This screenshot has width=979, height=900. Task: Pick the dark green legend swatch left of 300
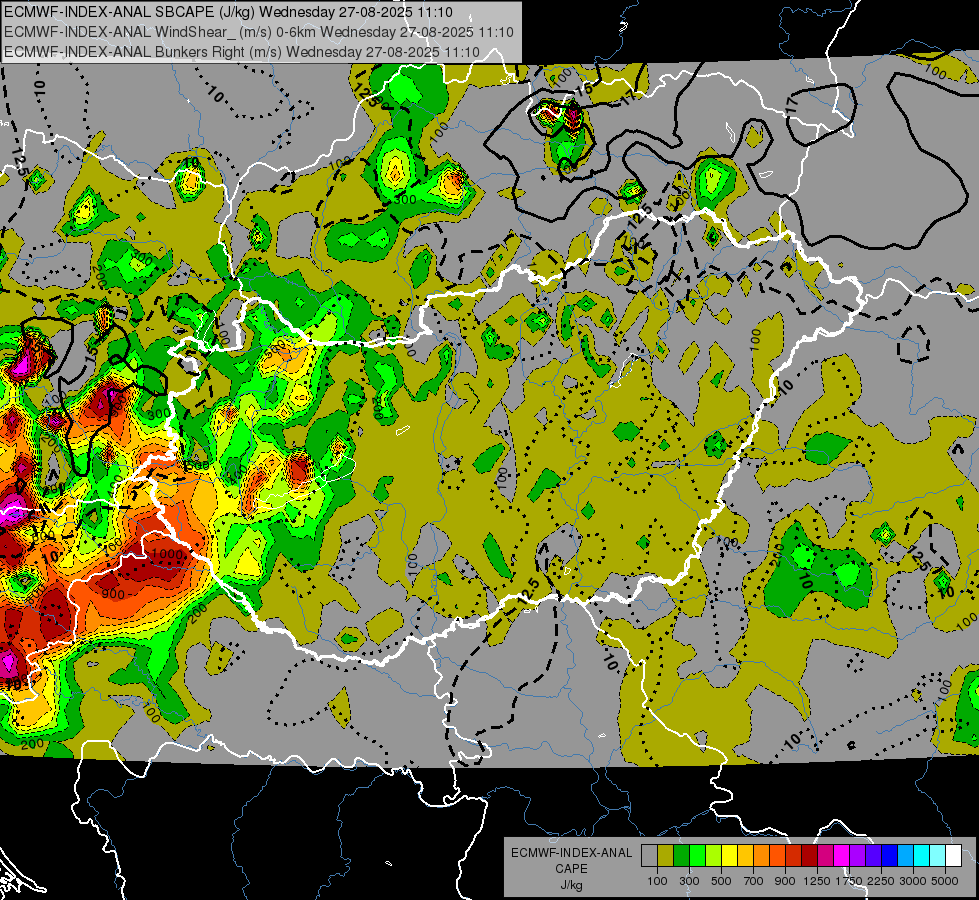(x=681, y=855)
